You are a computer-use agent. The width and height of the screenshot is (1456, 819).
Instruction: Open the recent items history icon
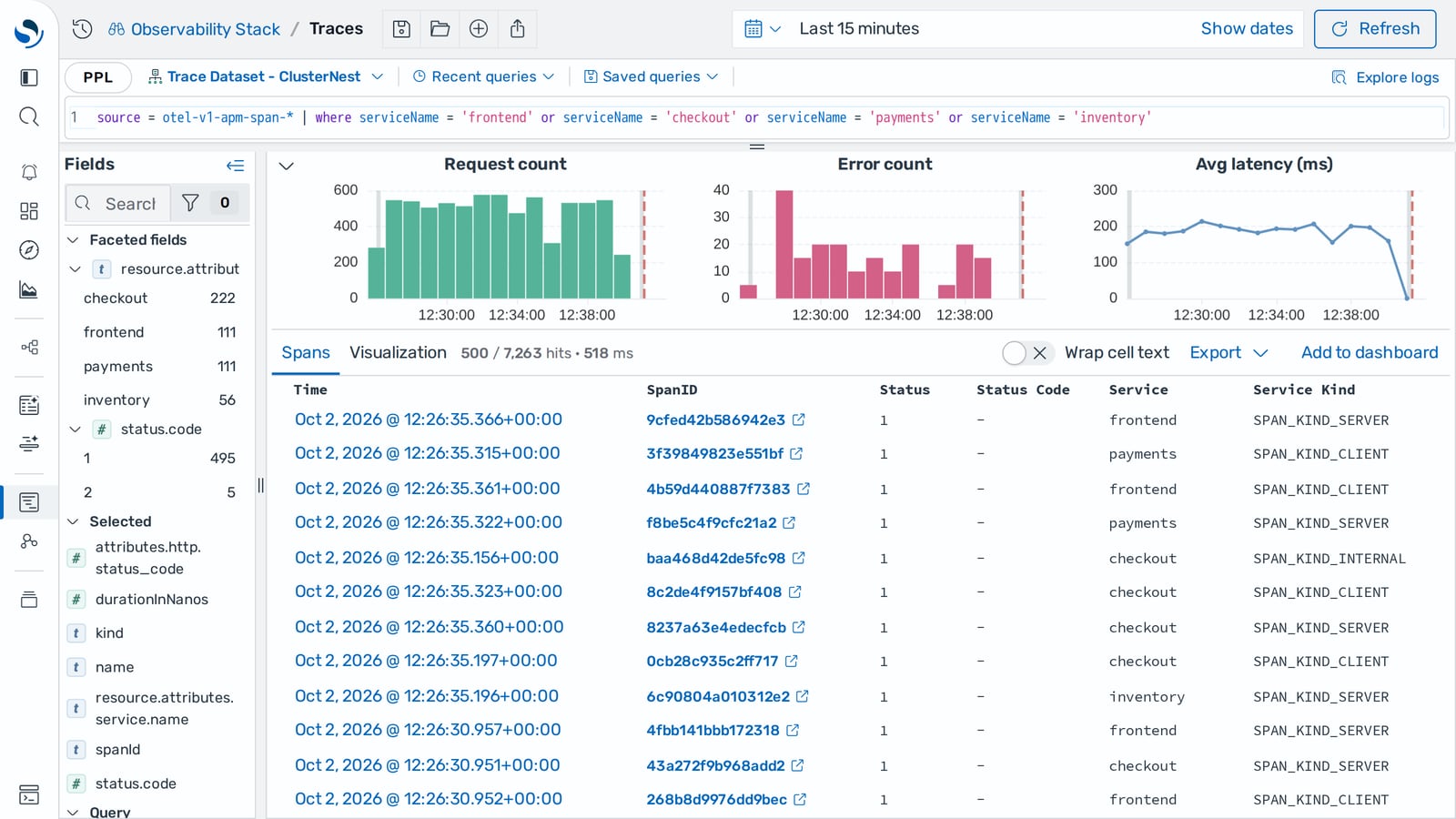coord(83,29)
